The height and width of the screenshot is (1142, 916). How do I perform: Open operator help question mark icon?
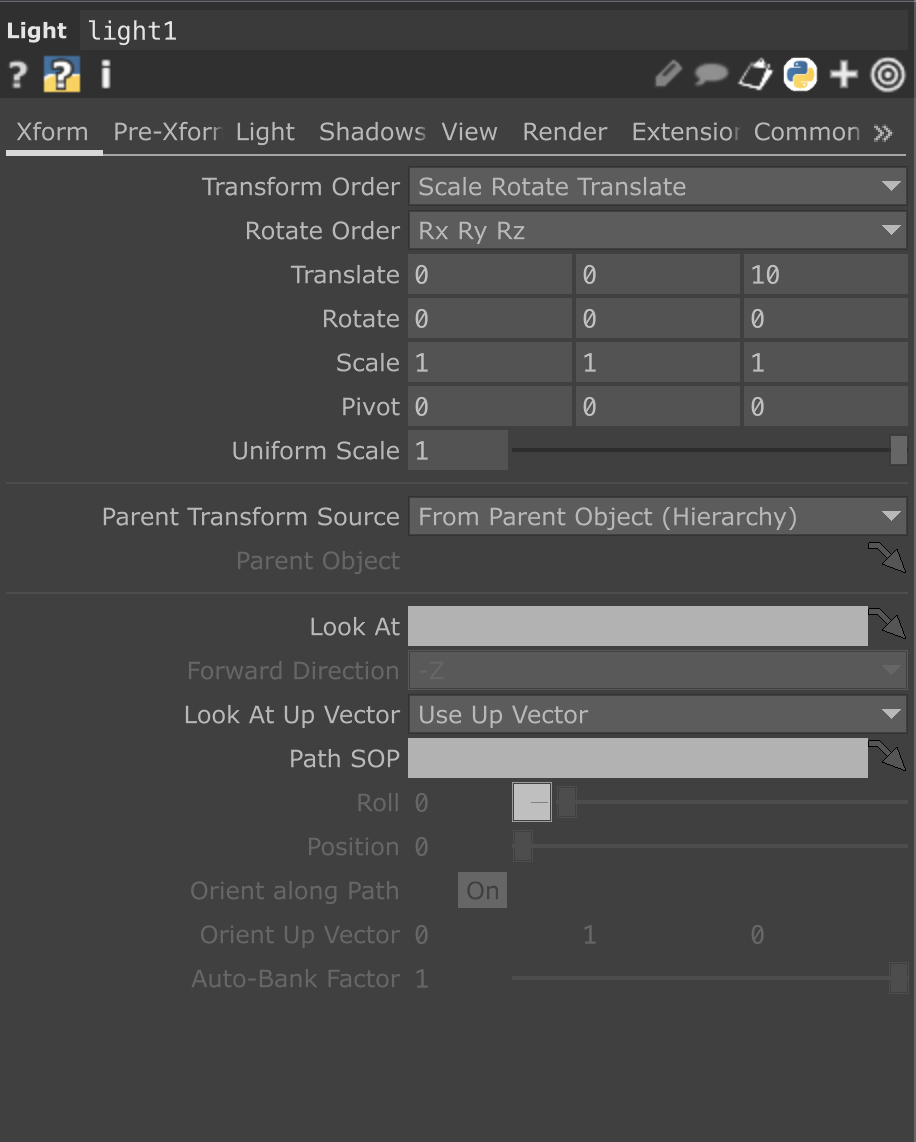click(17, 75)
